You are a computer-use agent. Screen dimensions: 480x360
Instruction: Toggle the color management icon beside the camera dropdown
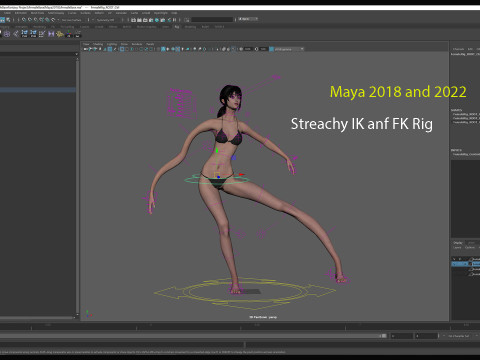(271, 49)
